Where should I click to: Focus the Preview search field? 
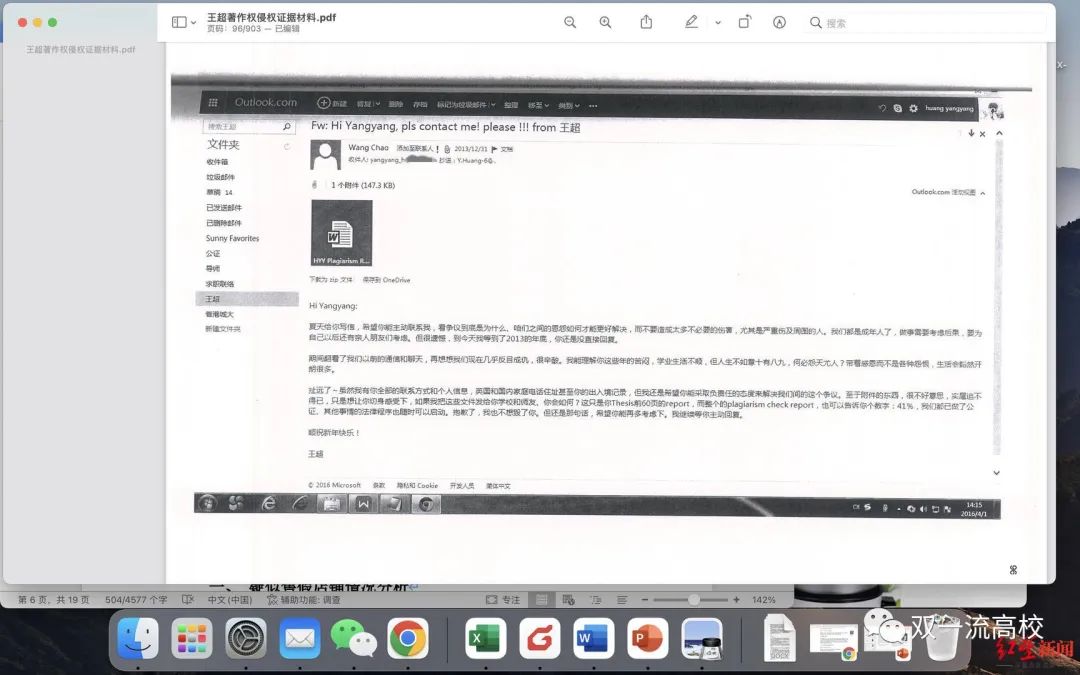pyautogui.click(x=926, y=23)
